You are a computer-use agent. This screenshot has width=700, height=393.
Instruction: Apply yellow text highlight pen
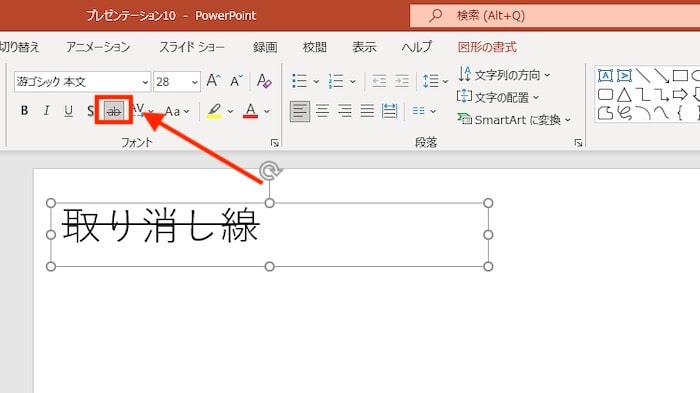pos(214,111)
